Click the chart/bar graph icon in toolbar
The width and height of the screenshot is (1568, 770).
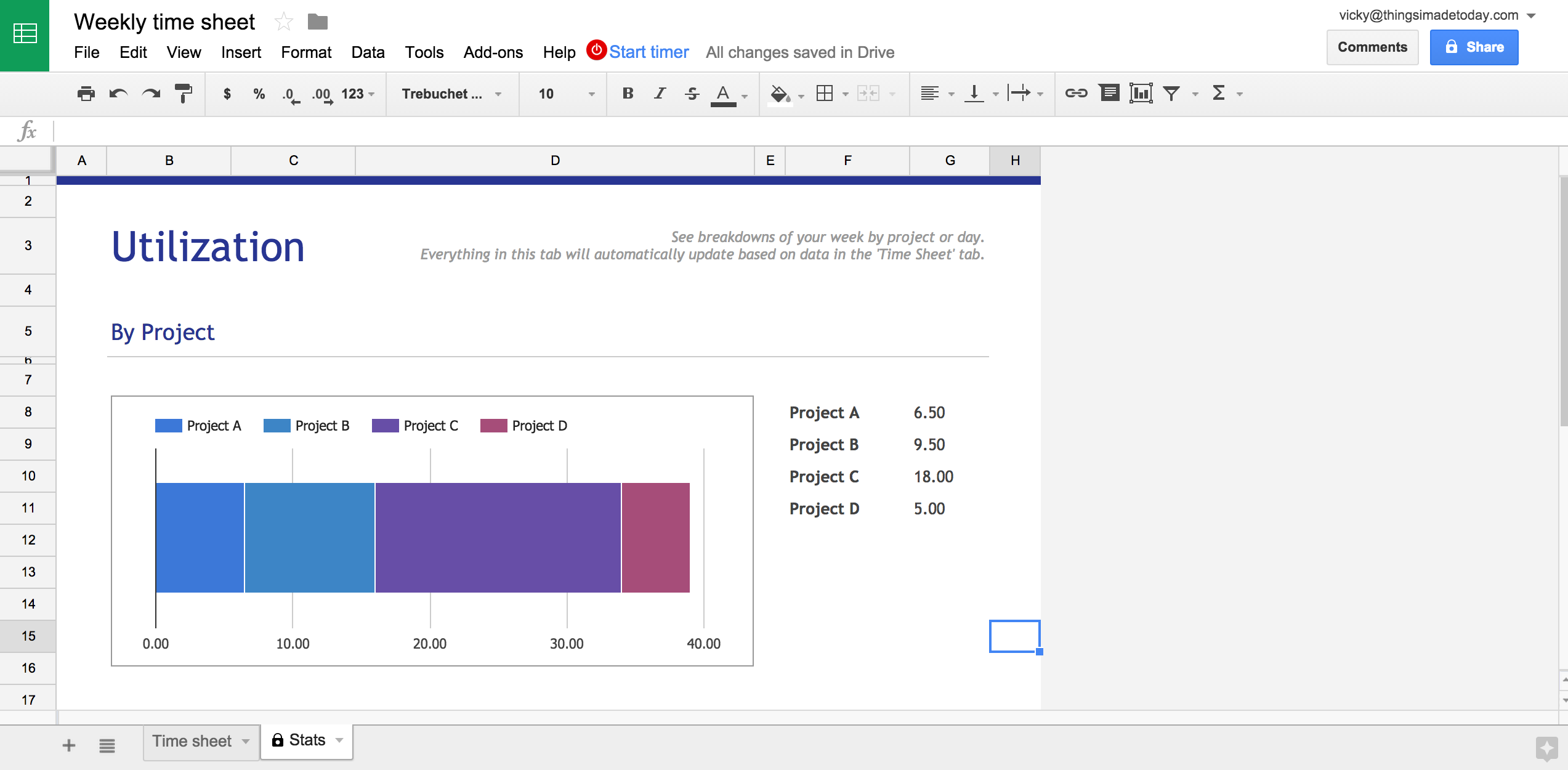pyautogui.click(x=1140, y=94)
